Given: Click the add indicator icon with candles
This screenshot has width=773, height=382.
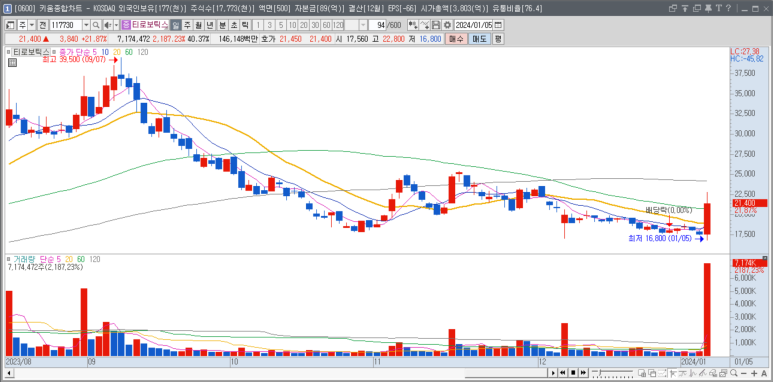Looking at the screenshot, I should pos(413,25).
